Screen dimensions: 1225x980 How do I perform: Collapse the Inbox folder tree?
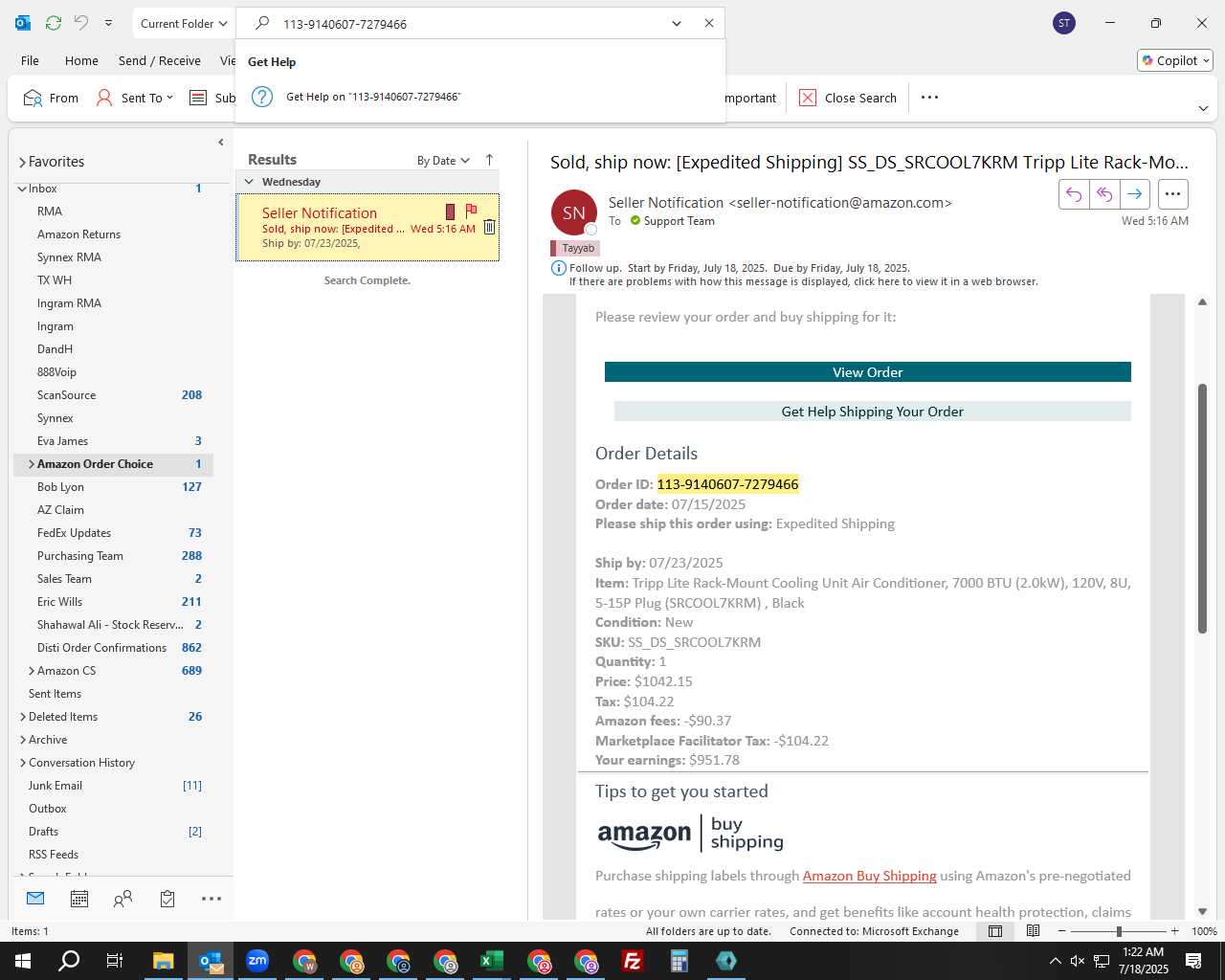[x=22, y=189]
